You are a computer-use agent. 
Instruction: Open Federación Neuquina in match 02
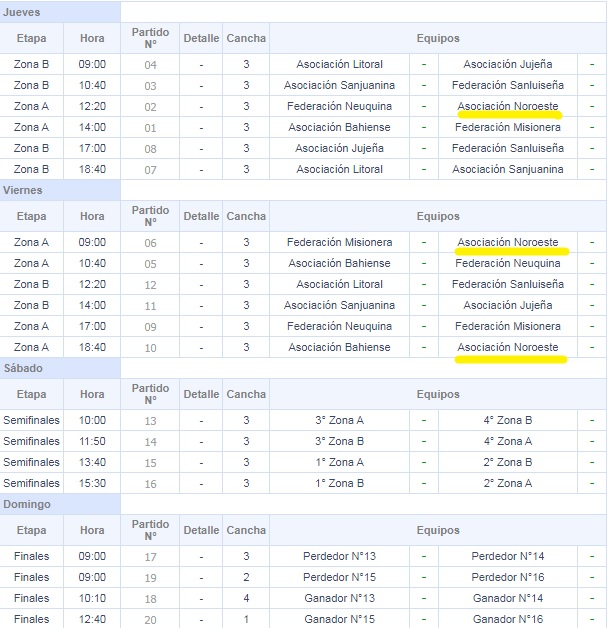[x=339, y=106]
